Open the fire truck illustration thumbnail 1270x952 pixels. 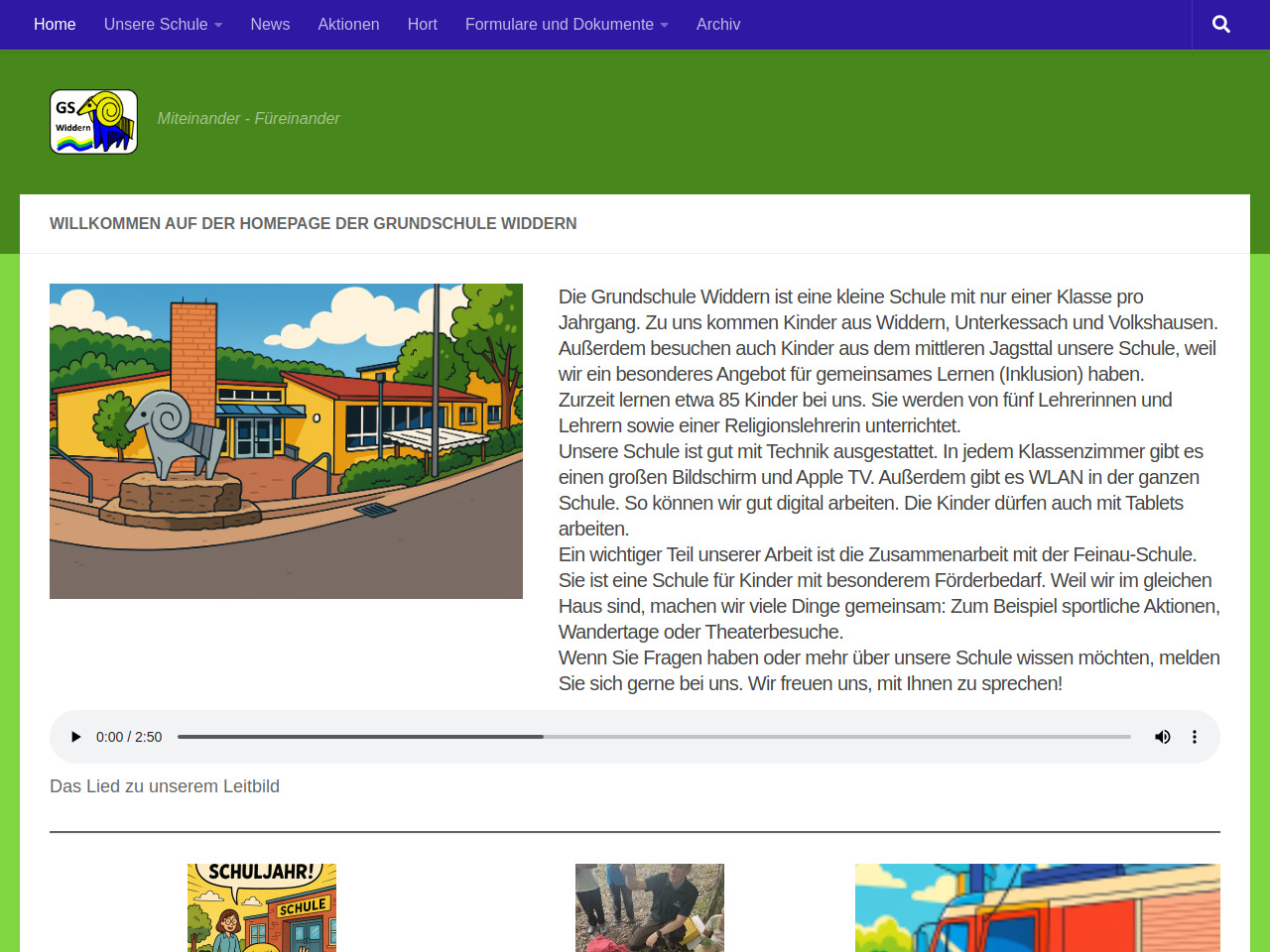tap(1037, 907)
